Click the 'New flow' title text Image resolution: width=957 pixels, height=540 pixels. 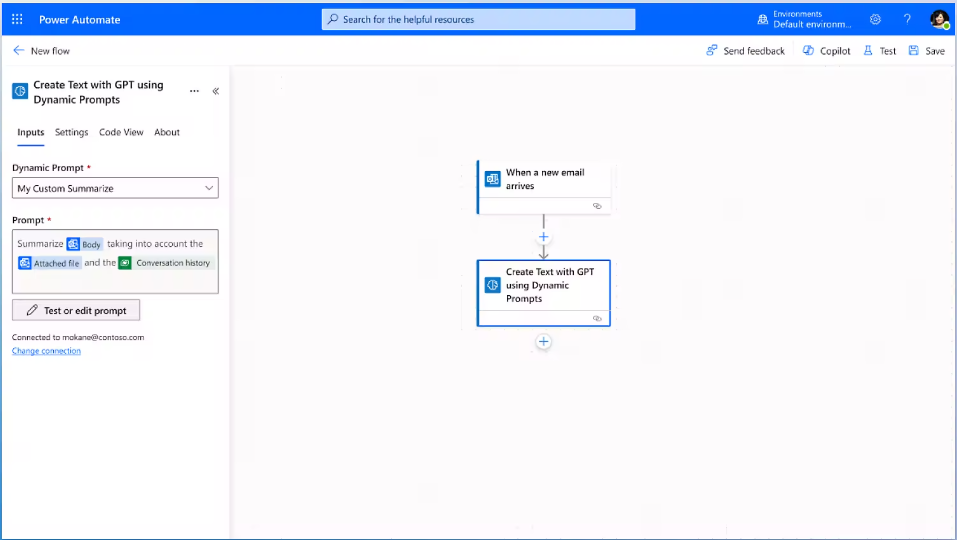point(50,51)
